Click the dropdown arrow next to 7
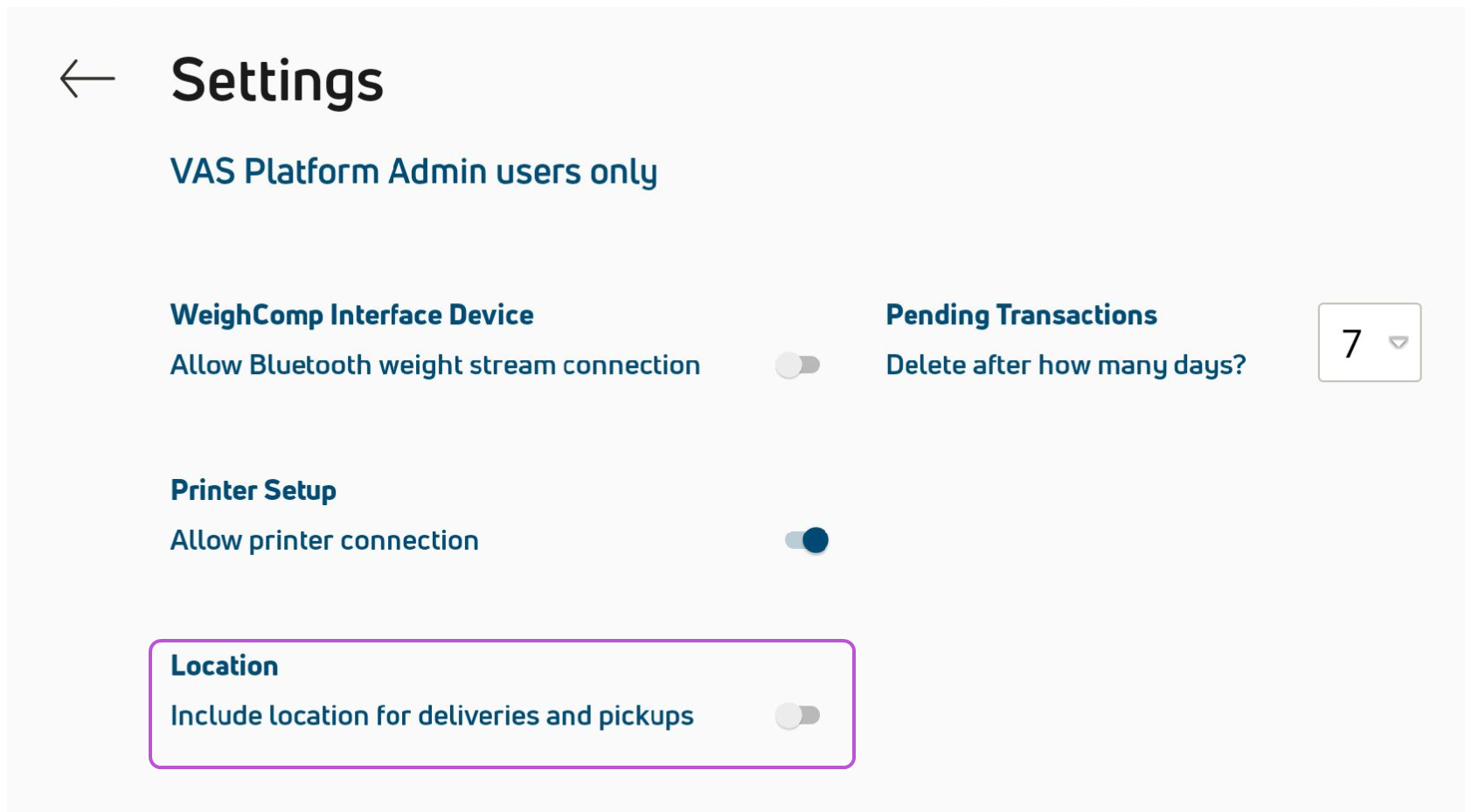This screenshot has width=1465, height=812. coord(1399,343)
